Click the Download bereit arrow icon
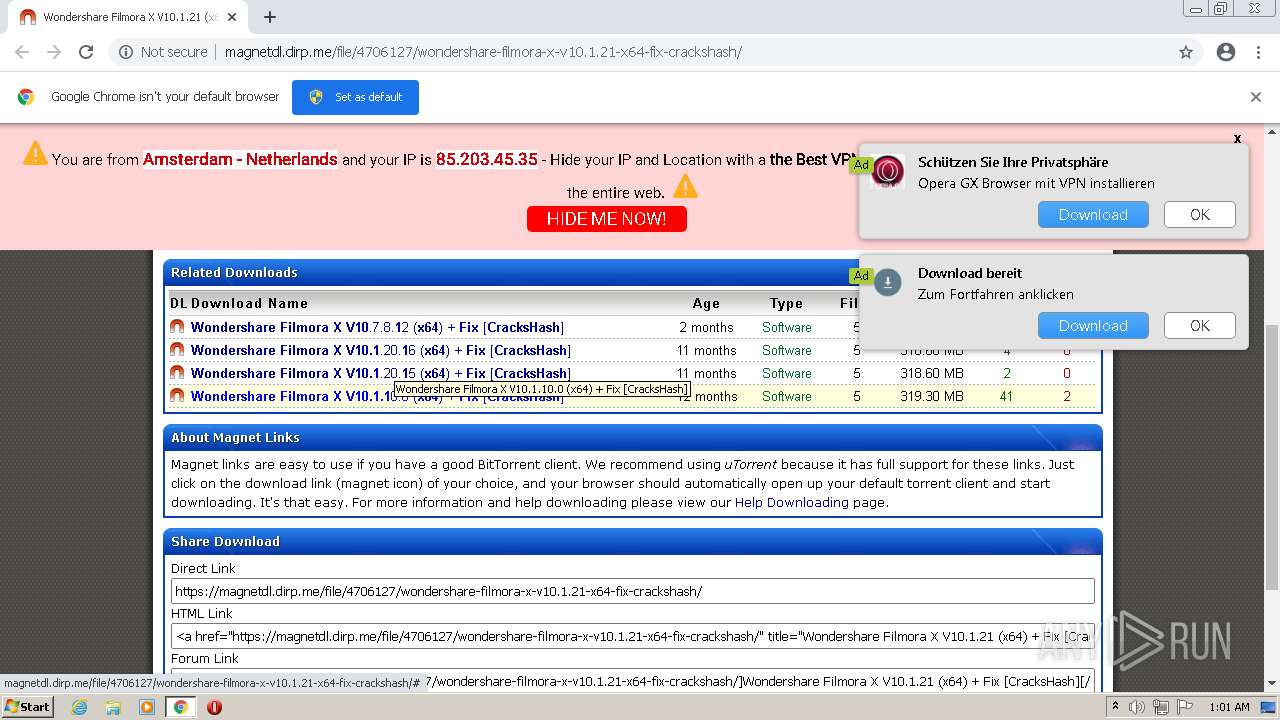This screenshot has width=1280, height=720. point(887,283)
